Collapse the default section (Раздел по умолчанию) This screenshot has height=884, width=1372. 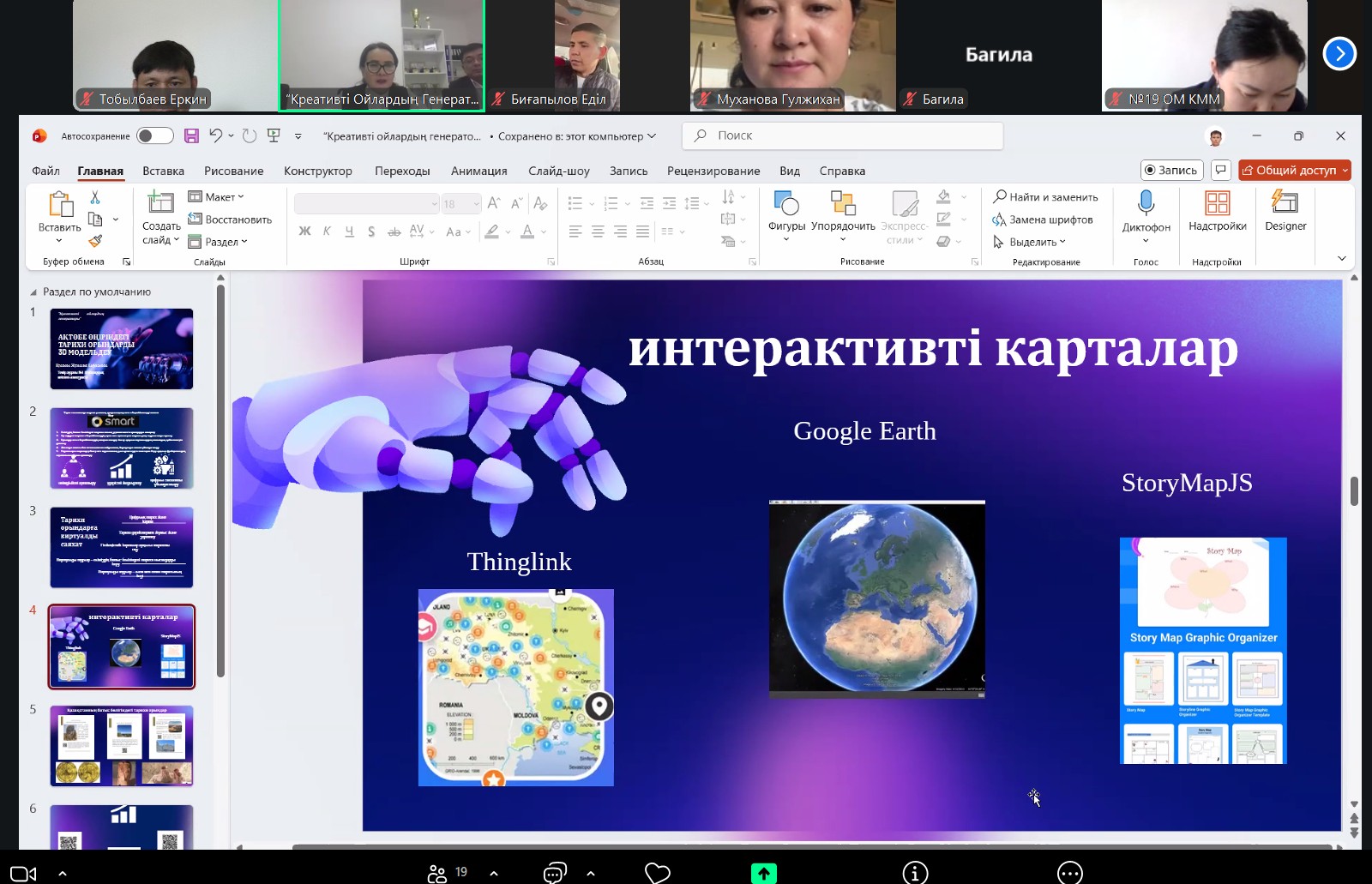[x=33, y=292]
